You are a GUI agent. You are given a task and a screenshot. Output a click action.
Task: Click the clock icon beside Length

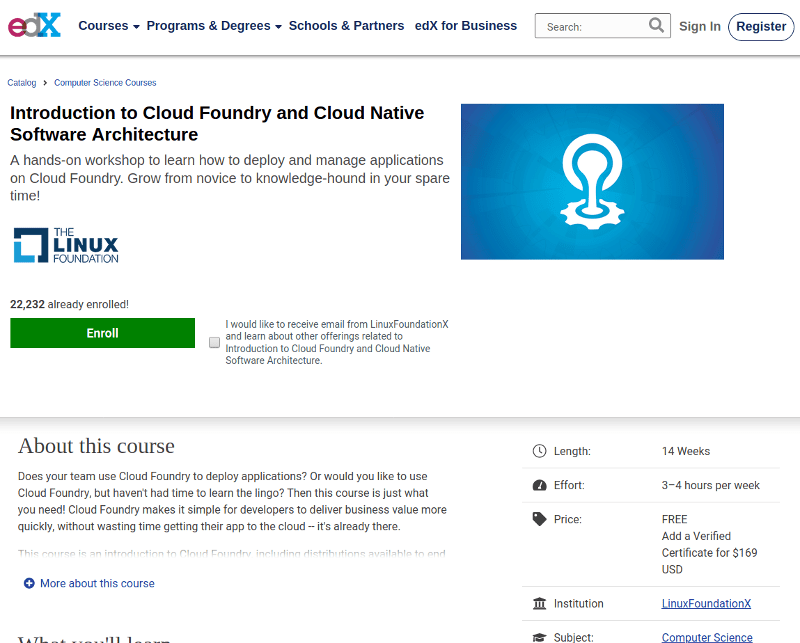click(x=539, y=451)
